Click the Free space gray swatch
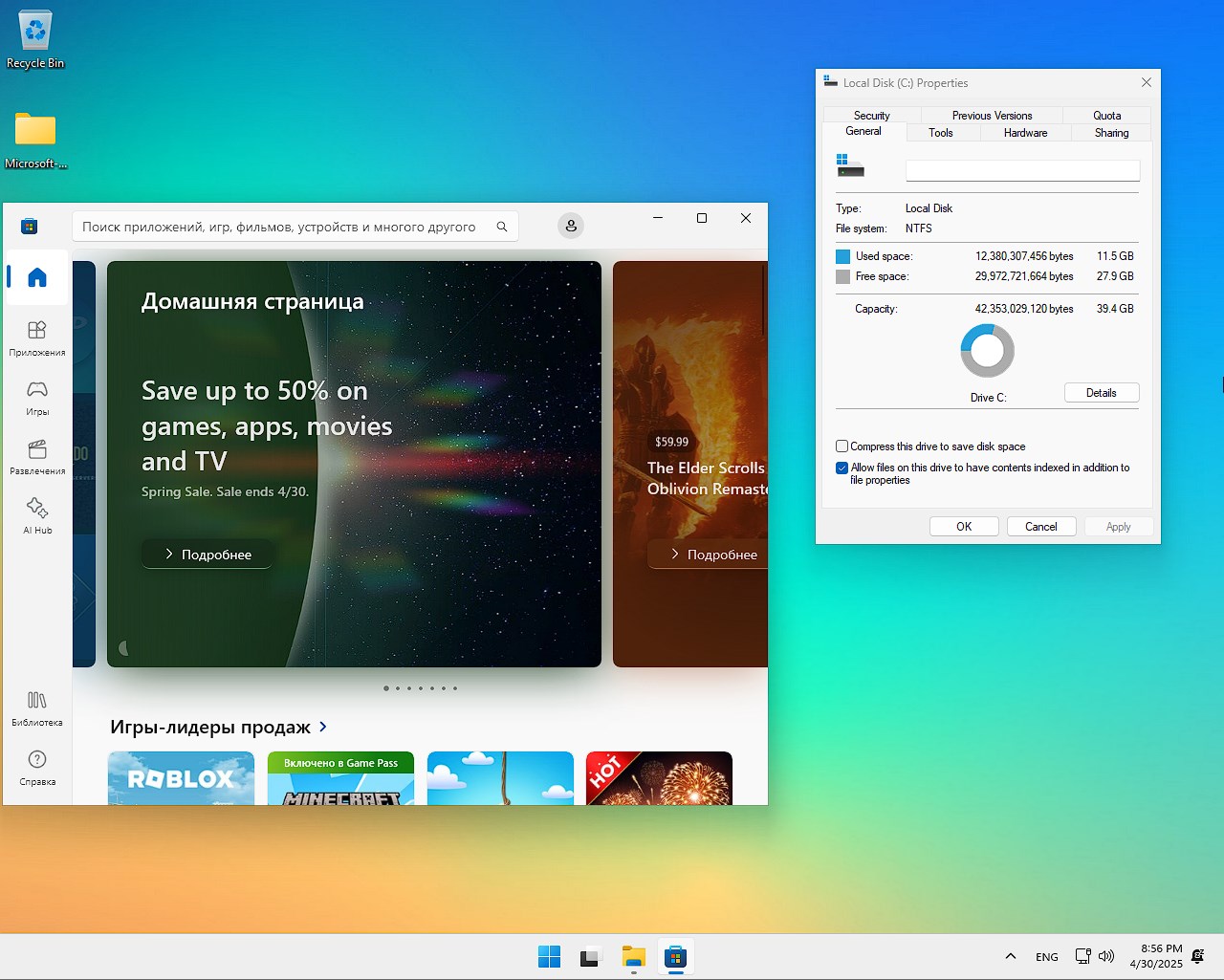This screenshot has width=1224, height=980. coord(842,276)
